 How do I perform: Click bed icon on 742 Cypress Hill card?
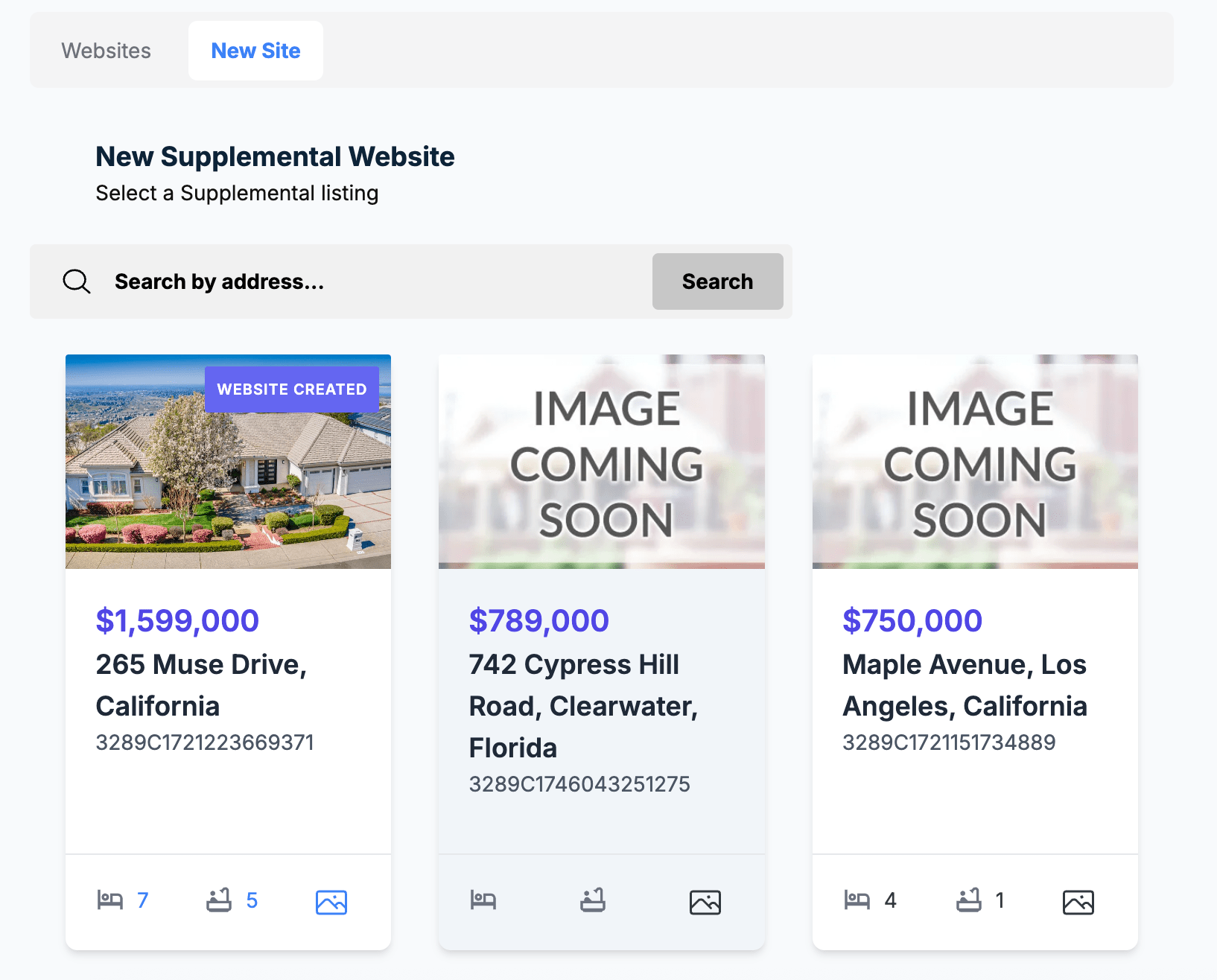pos(483,900)
